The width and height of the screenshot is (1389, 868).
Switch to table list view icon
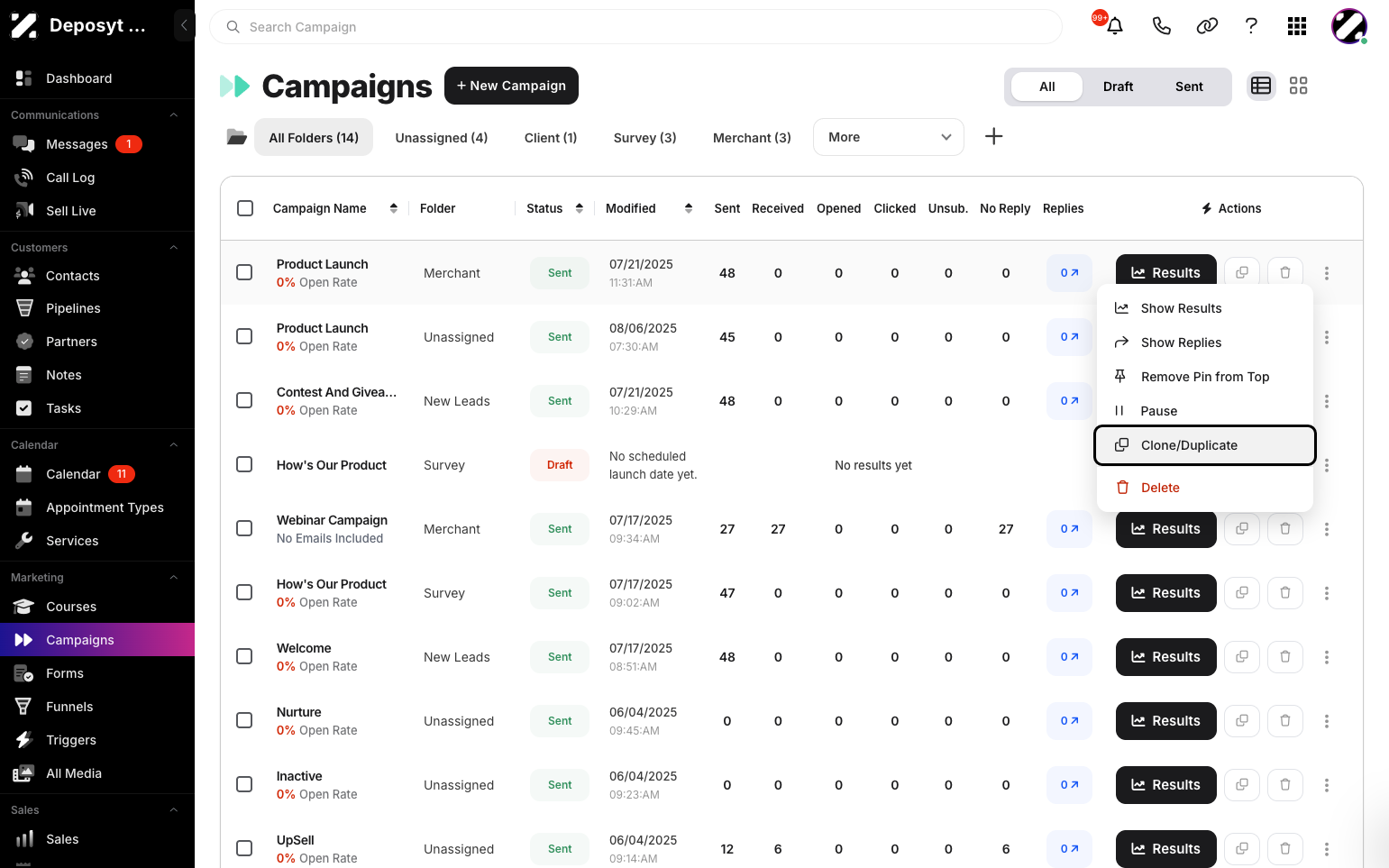(1261, 86)
